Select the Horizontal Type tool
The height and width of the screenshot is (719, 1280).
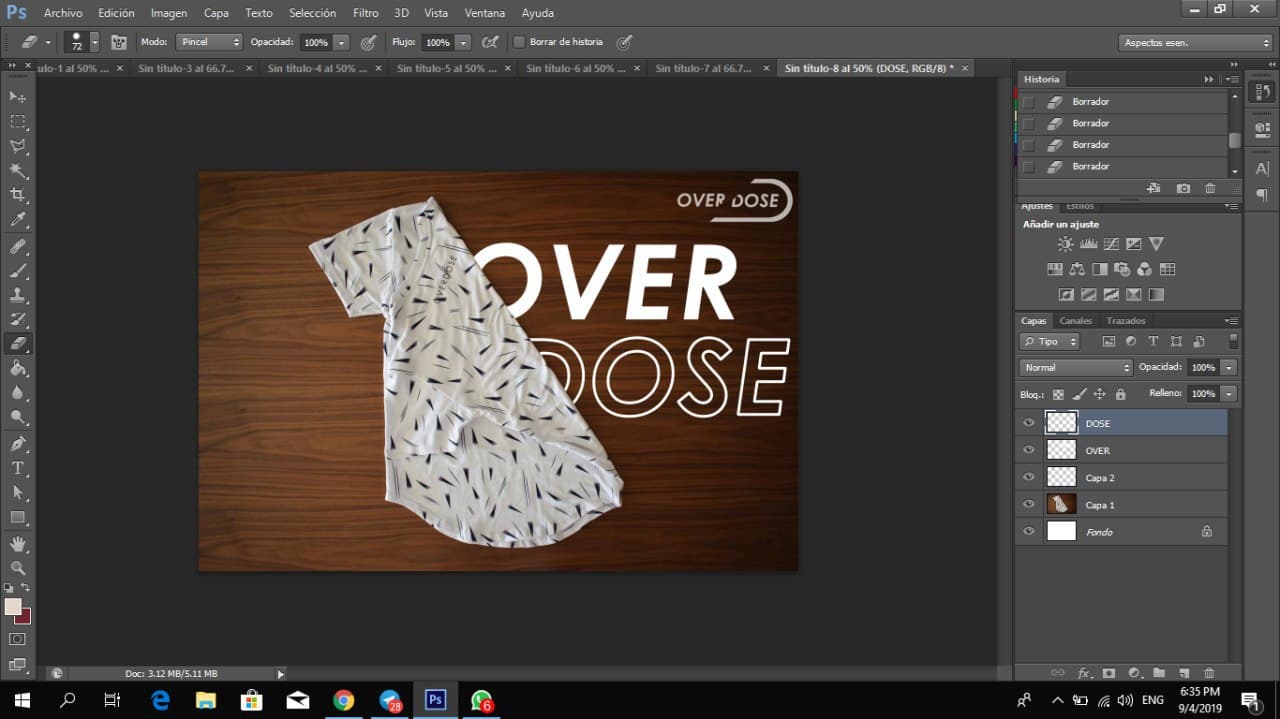click(x=18, y=468)
